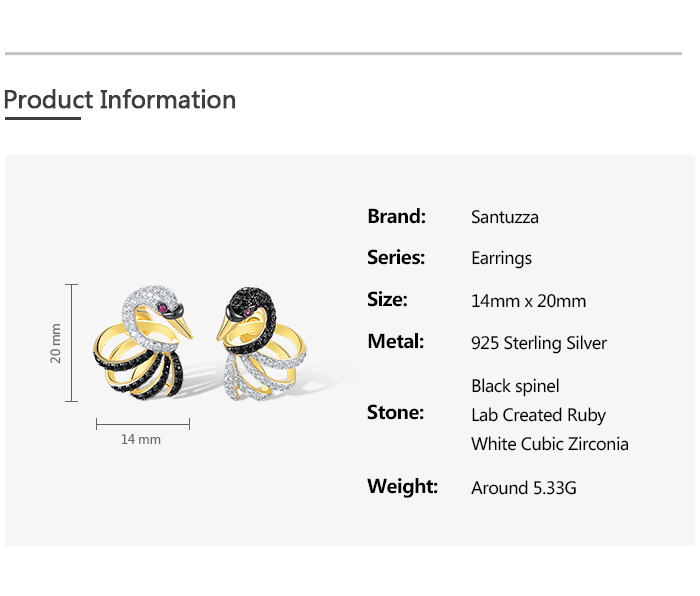This screenshot has width=700, height=596.
Task: Click the Weight: field label
Action: tap(403, 487)
